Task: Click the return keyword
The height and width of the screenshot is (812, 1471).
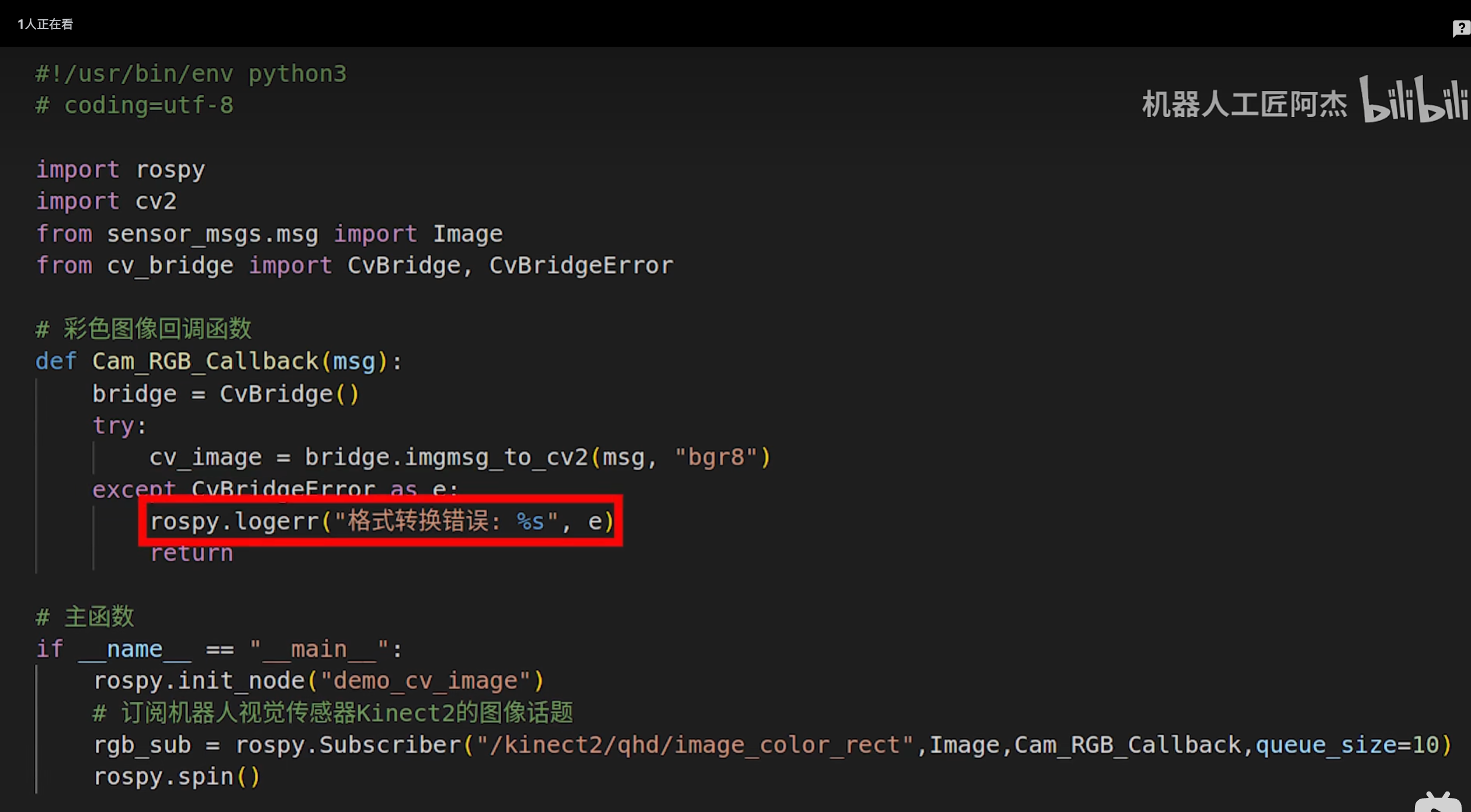Action: click(192, 553)
